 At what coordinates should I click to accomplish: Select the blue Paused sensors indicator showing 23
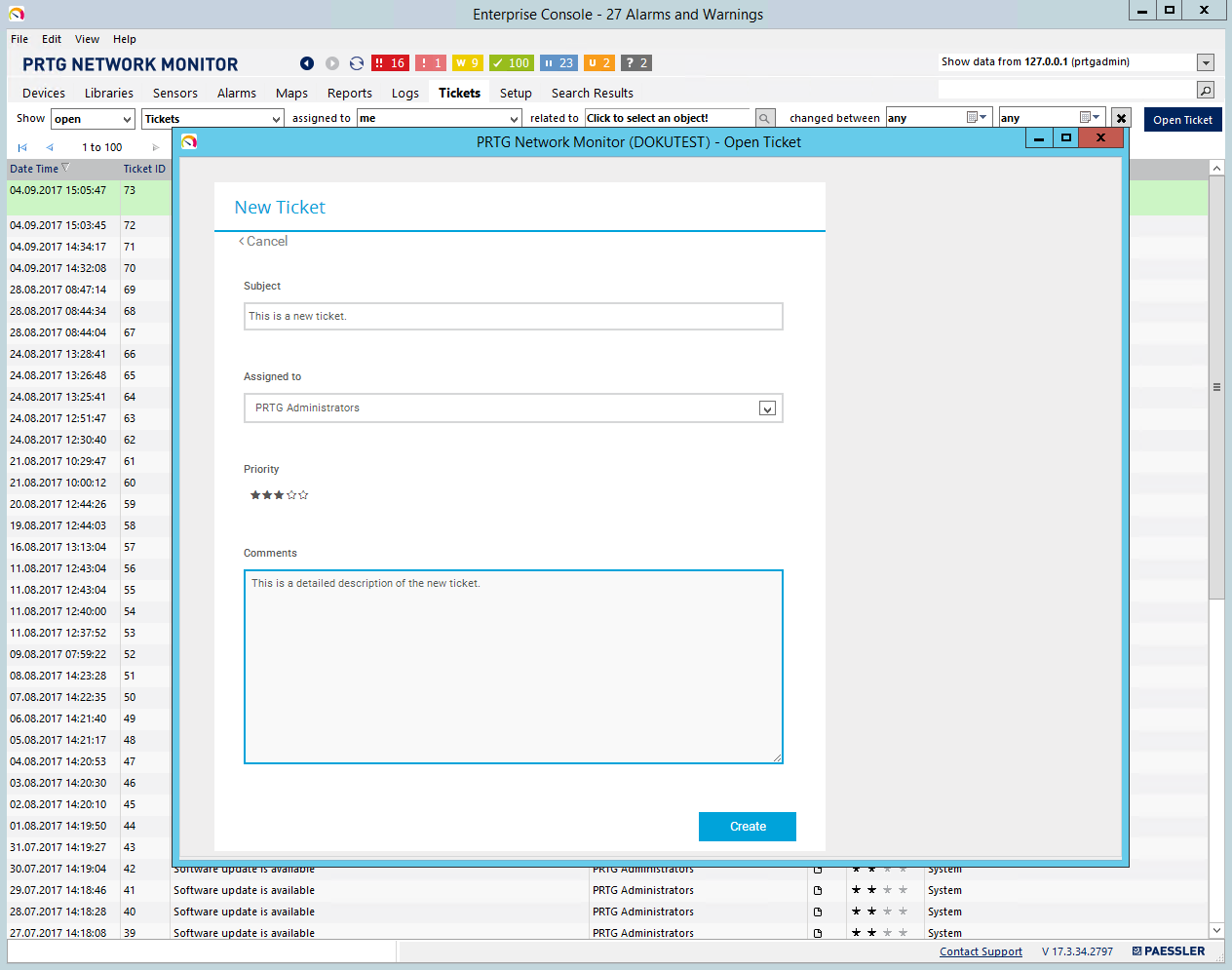coord(558,63)
